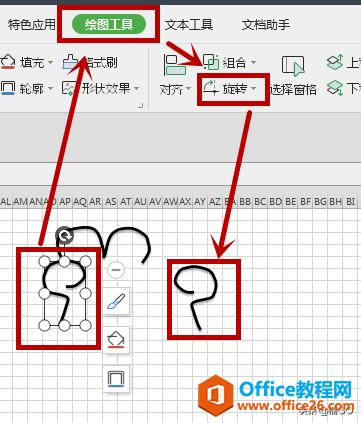Click the floating shape outline button

[x=116, y=379]
